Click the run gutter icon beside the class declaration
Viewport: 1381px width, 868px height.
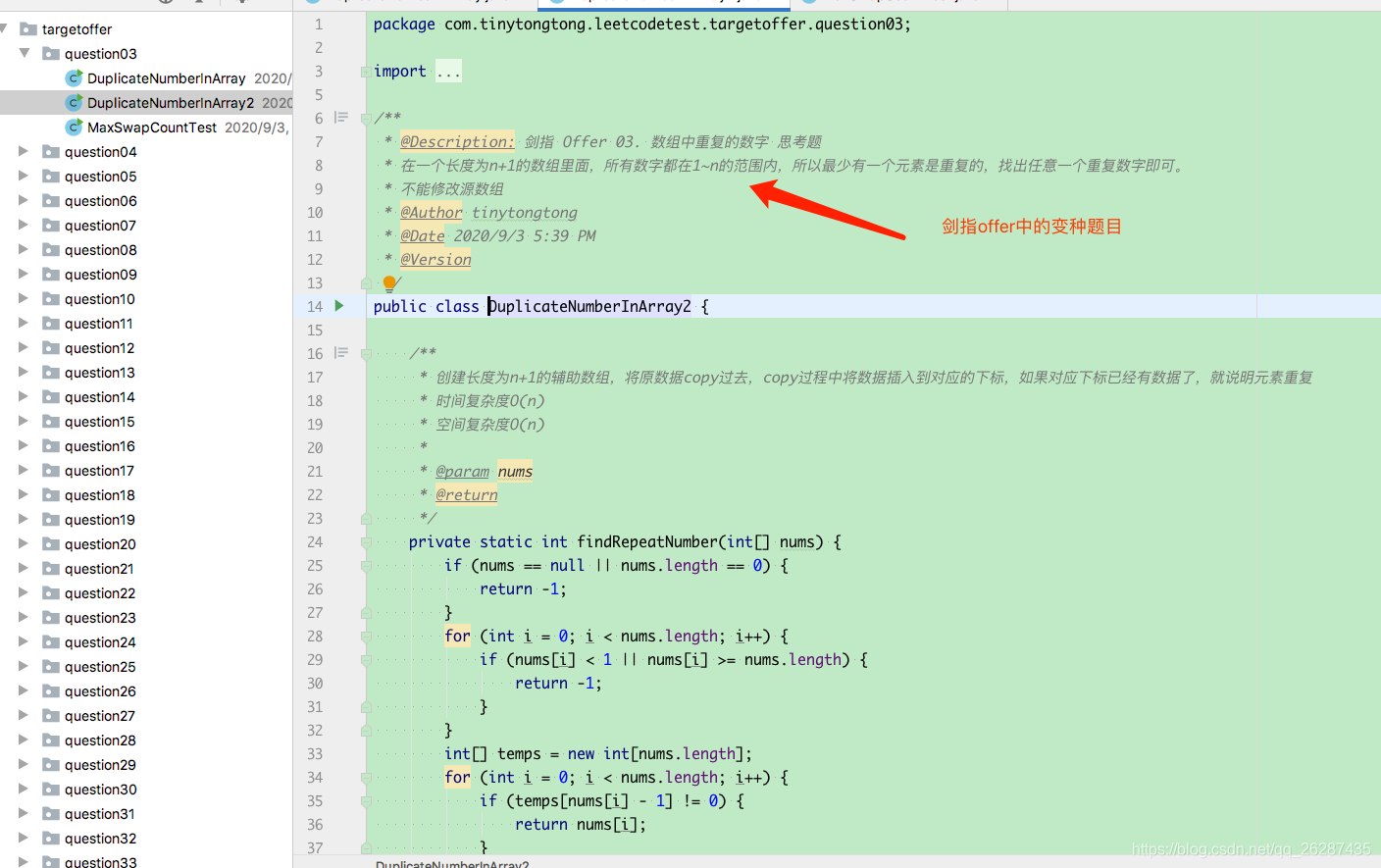pos(339,306)
